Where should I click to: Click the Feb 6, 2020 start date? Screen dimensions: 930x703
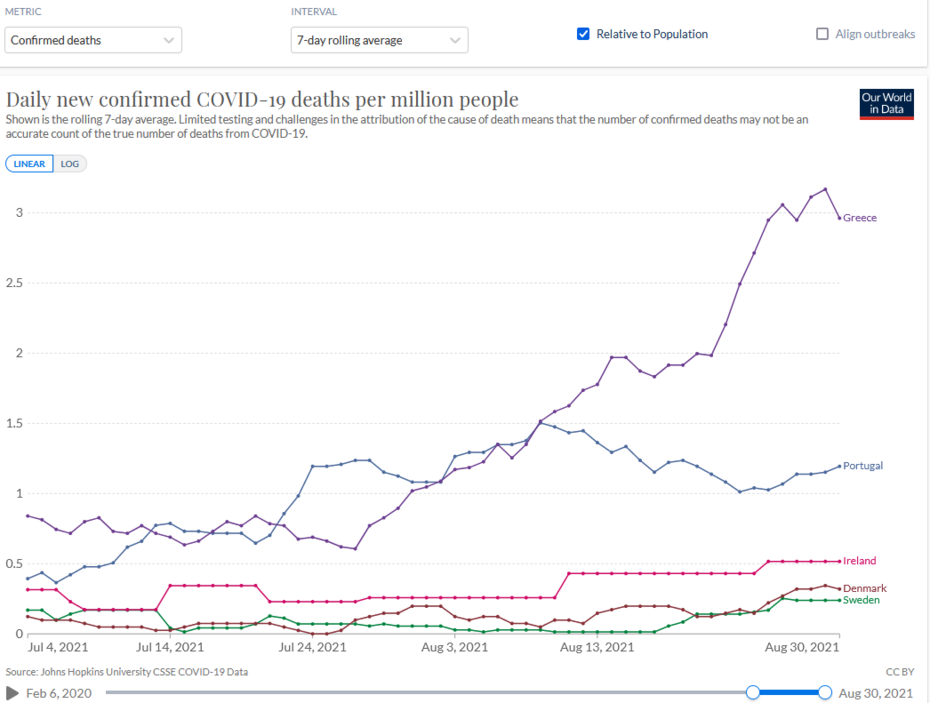pos(57,692)
